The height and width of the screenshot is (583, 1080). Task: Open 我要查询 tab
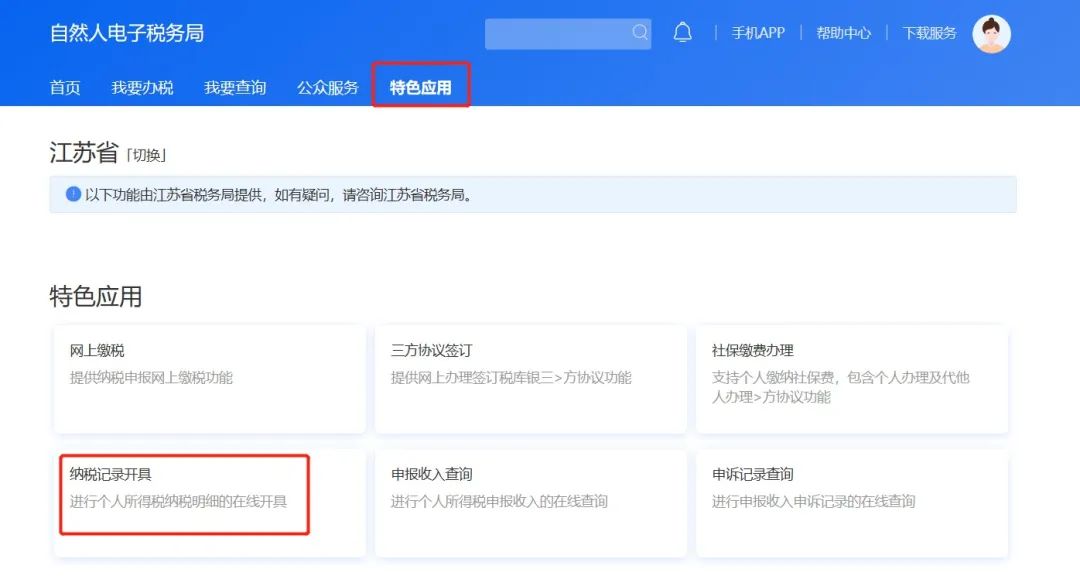coord(235,88)
